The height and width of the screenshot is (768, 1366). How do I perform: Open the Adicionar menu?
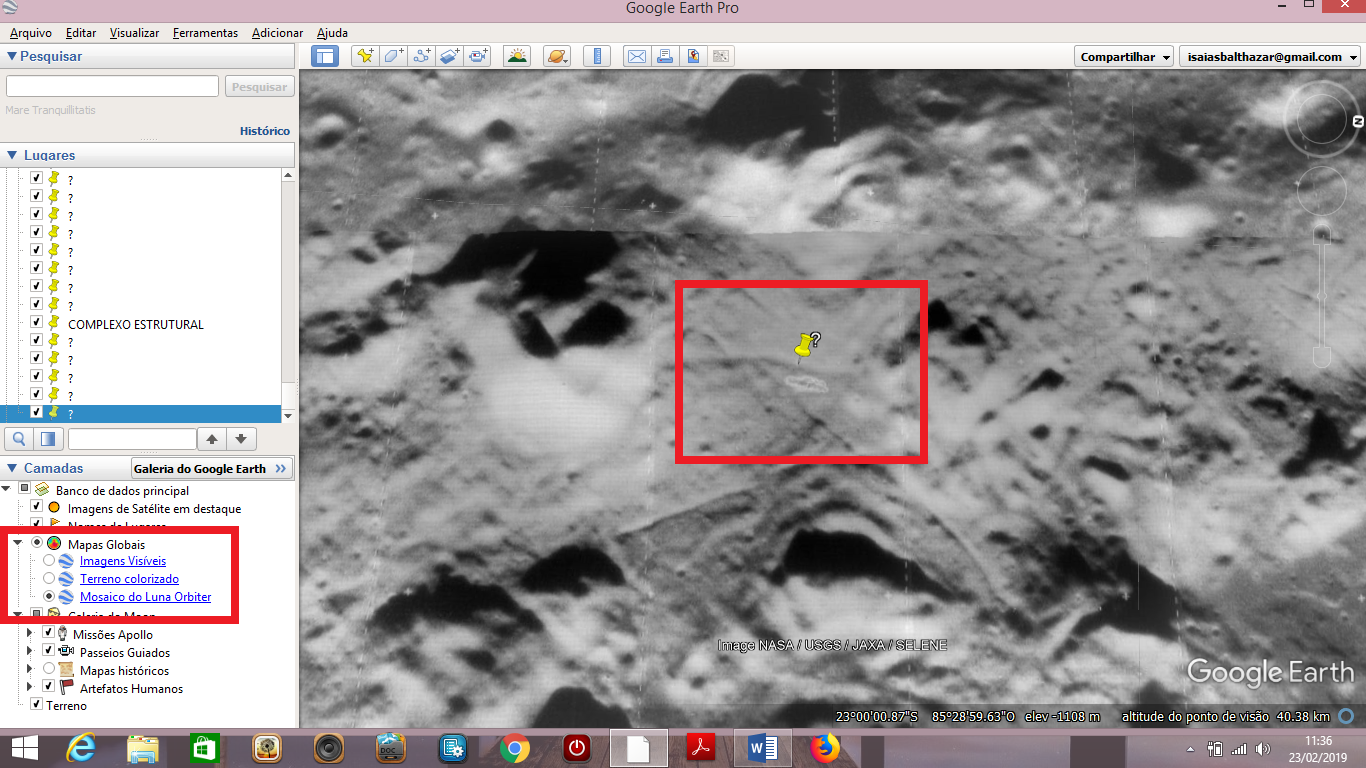click(x=278, y=33)
